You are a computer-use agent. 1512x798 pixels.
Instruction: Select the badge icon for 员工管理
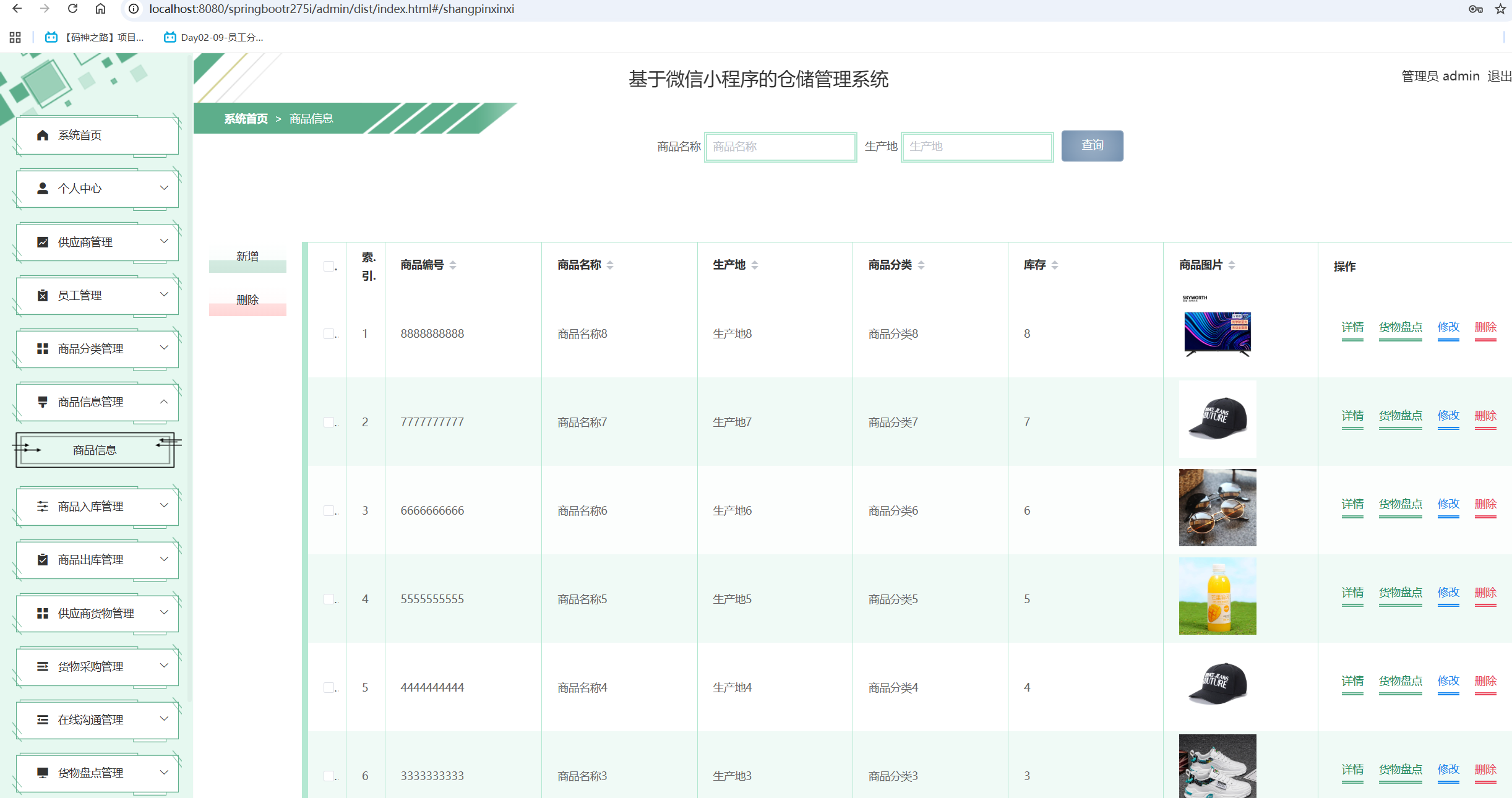(42, 295)
